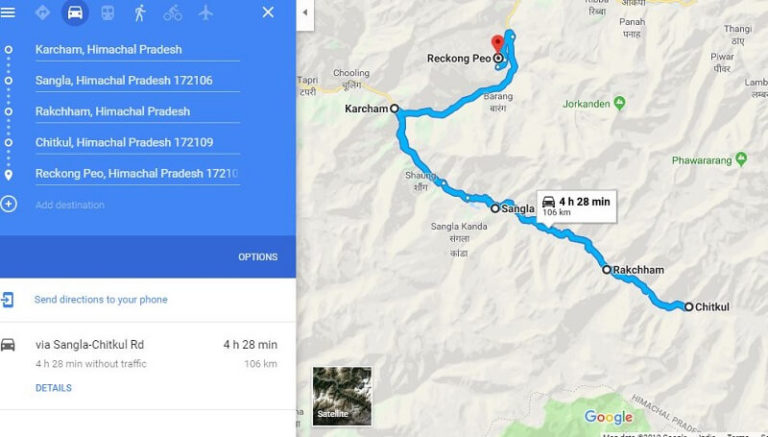Switch to transit travel mode

[x=108, y=13]
